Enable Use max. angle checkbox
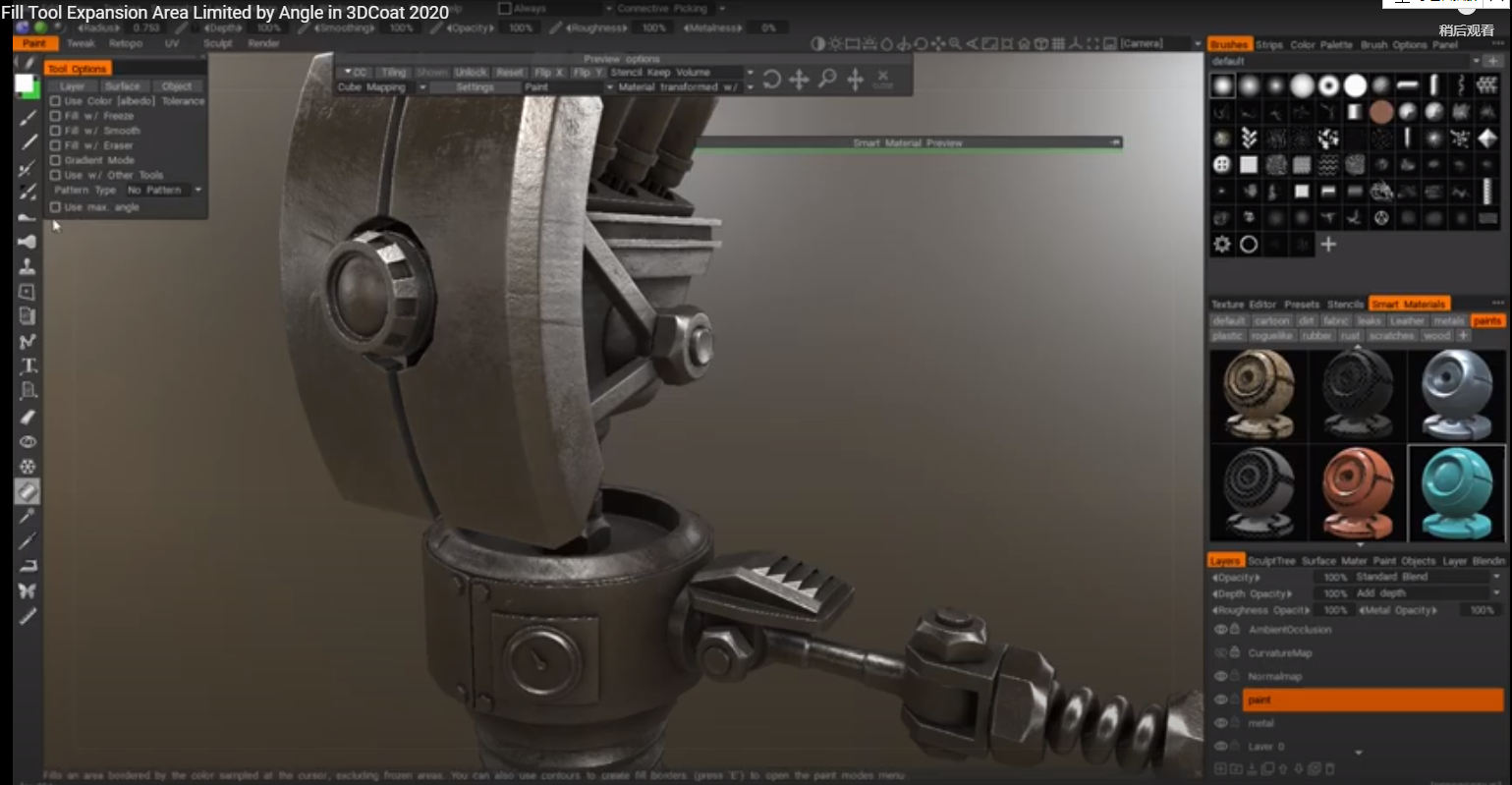 tap(56, 207)
